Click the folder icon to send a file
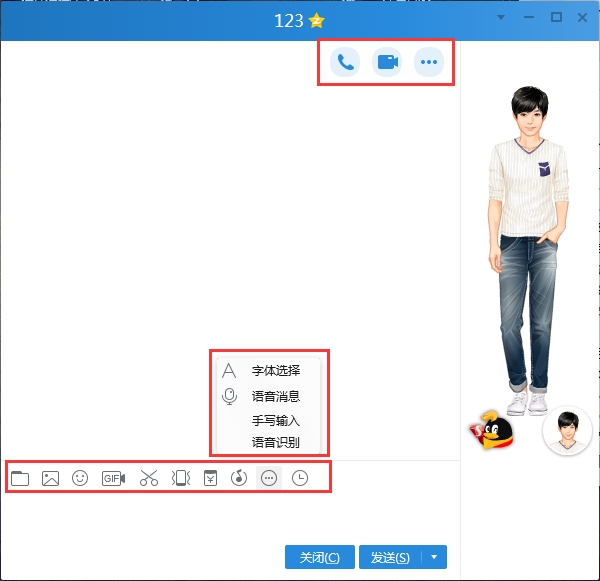The height and width of the screenshot is (581, 600). 20,478
